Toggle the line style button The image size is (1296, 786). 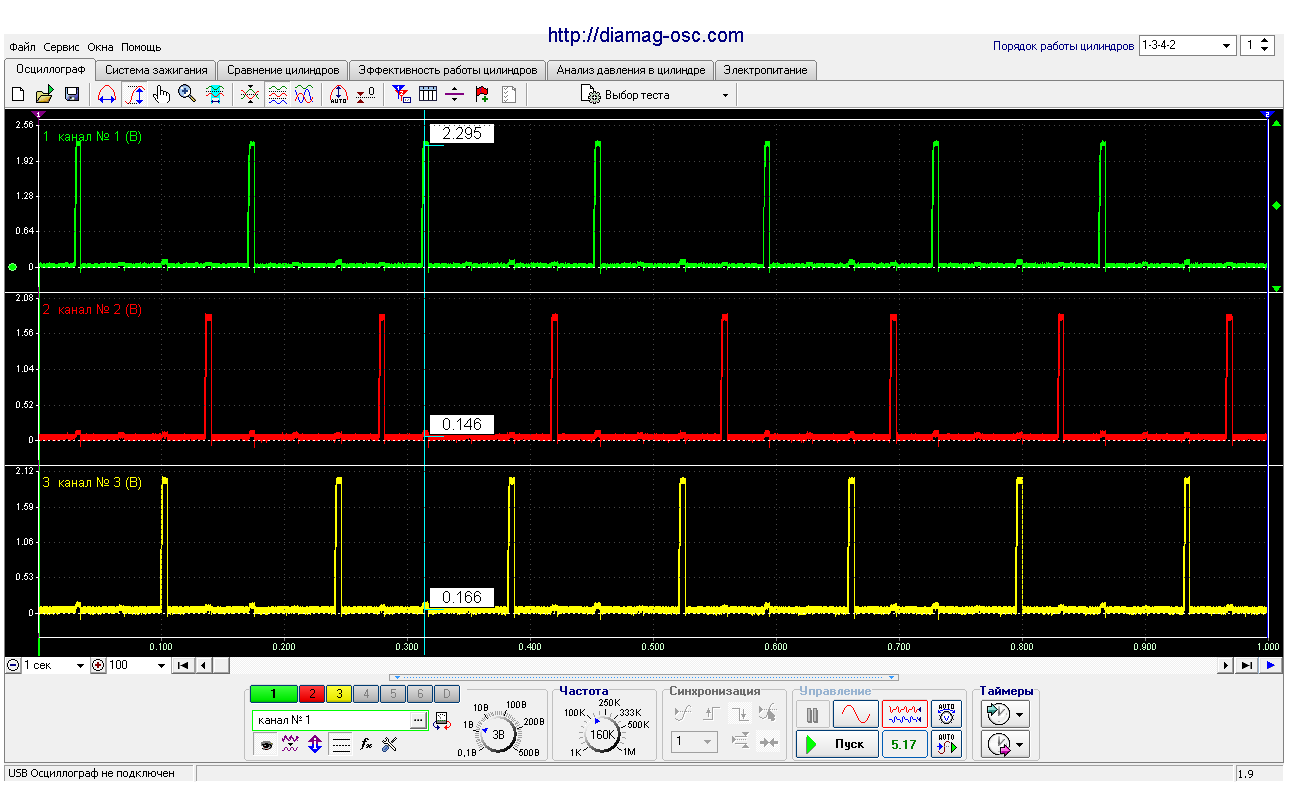[x=340, y=744]
